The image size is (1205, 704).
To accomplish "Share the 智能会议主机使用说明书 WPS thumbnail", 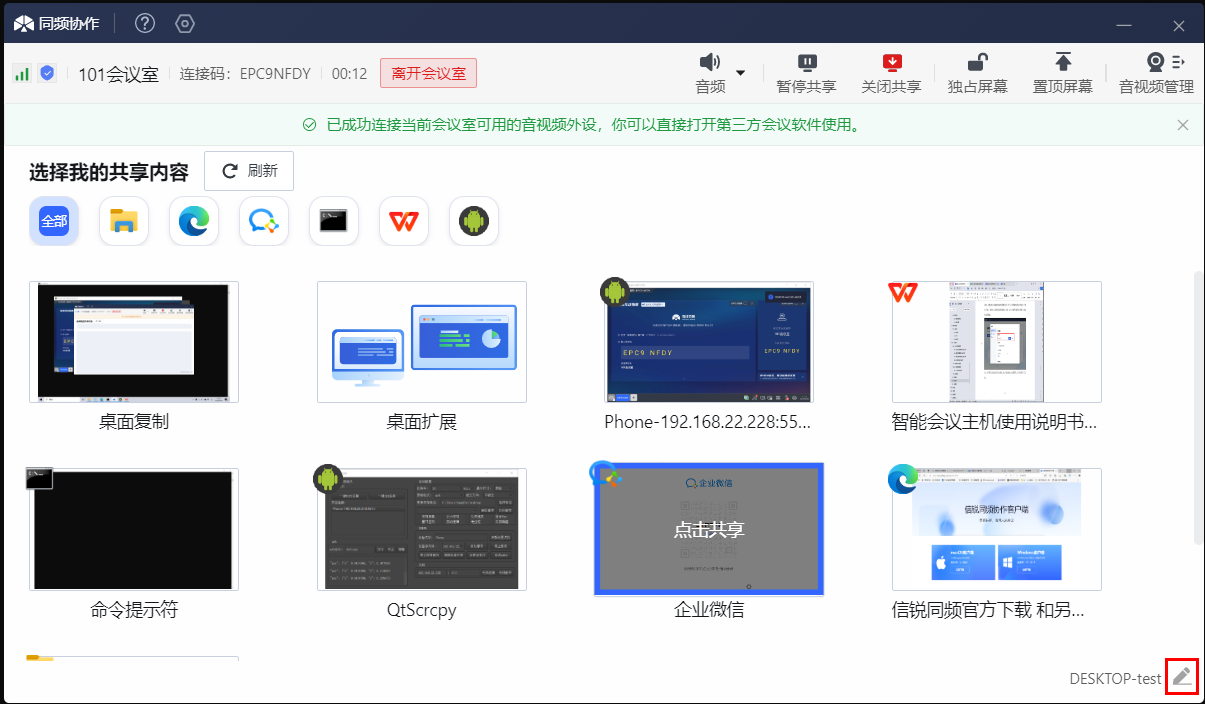I will 997,342.
